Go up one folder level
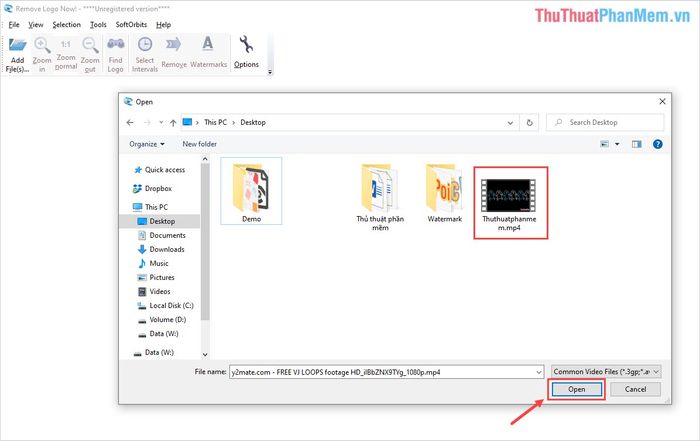Image resolution: width=700 pixels, height=441 pixels. [173, 123]
